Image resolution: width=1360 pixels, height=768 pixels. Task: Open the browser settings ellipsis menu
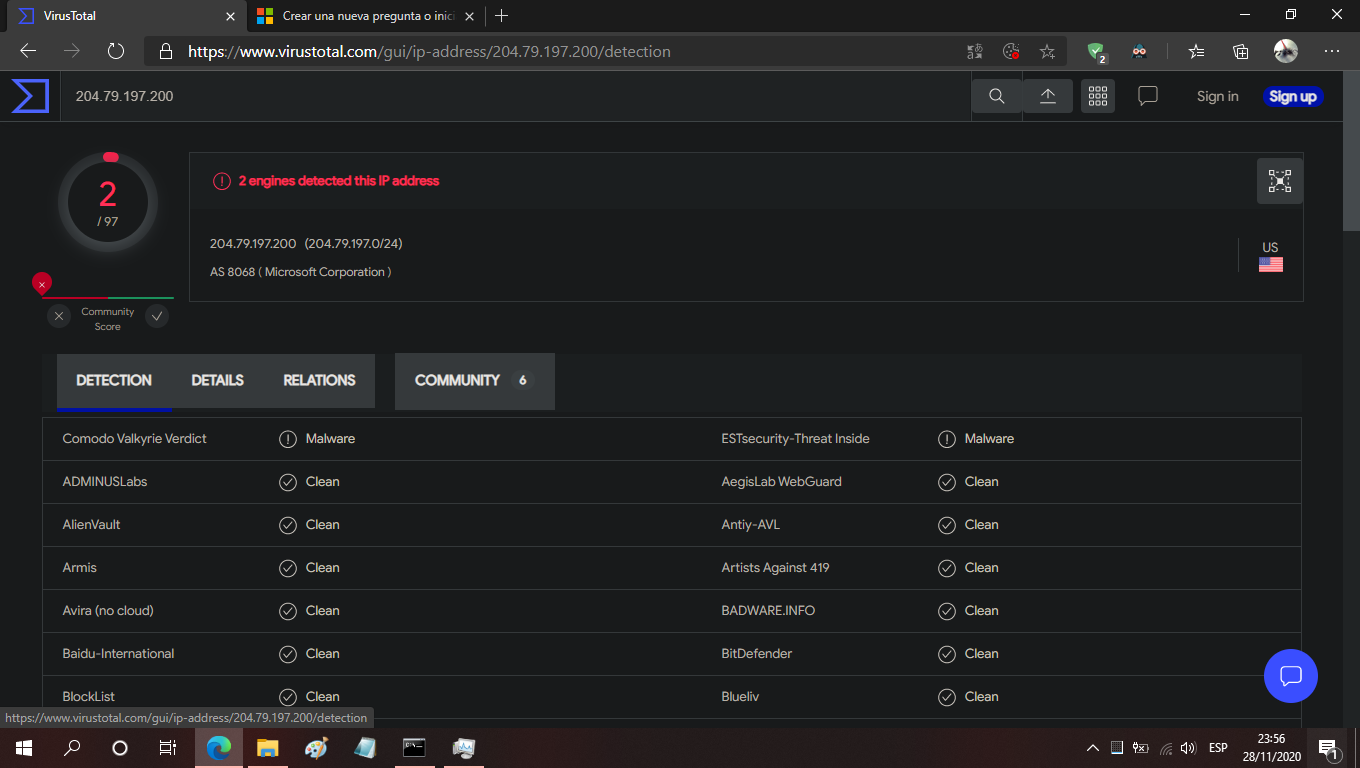point(1332,51)
